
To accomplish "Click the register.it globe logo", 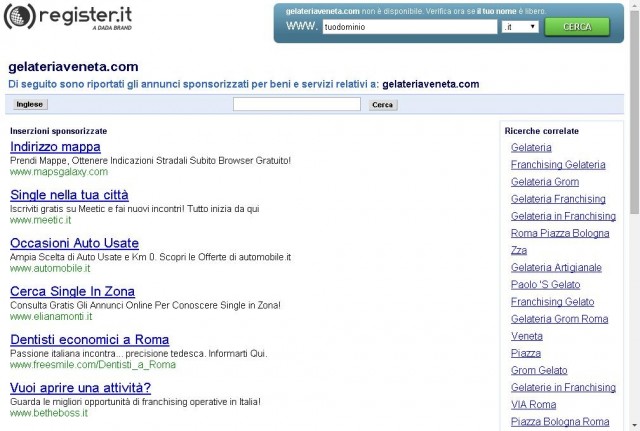I will coord(20,16).
